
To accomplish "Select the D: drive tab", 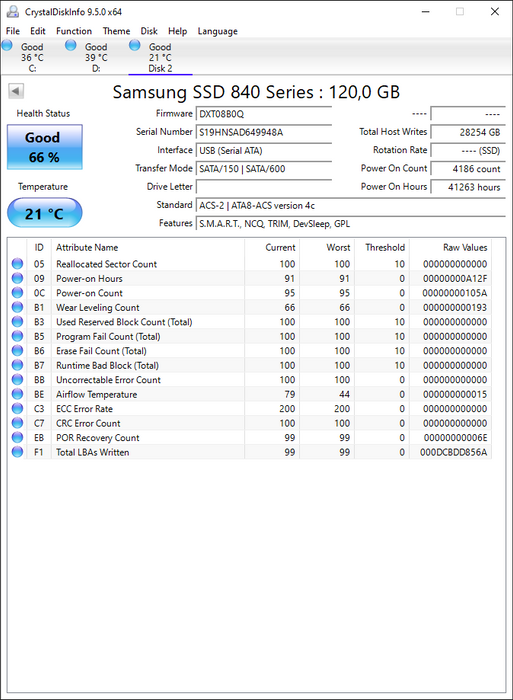I will click(x=96, y=57).
